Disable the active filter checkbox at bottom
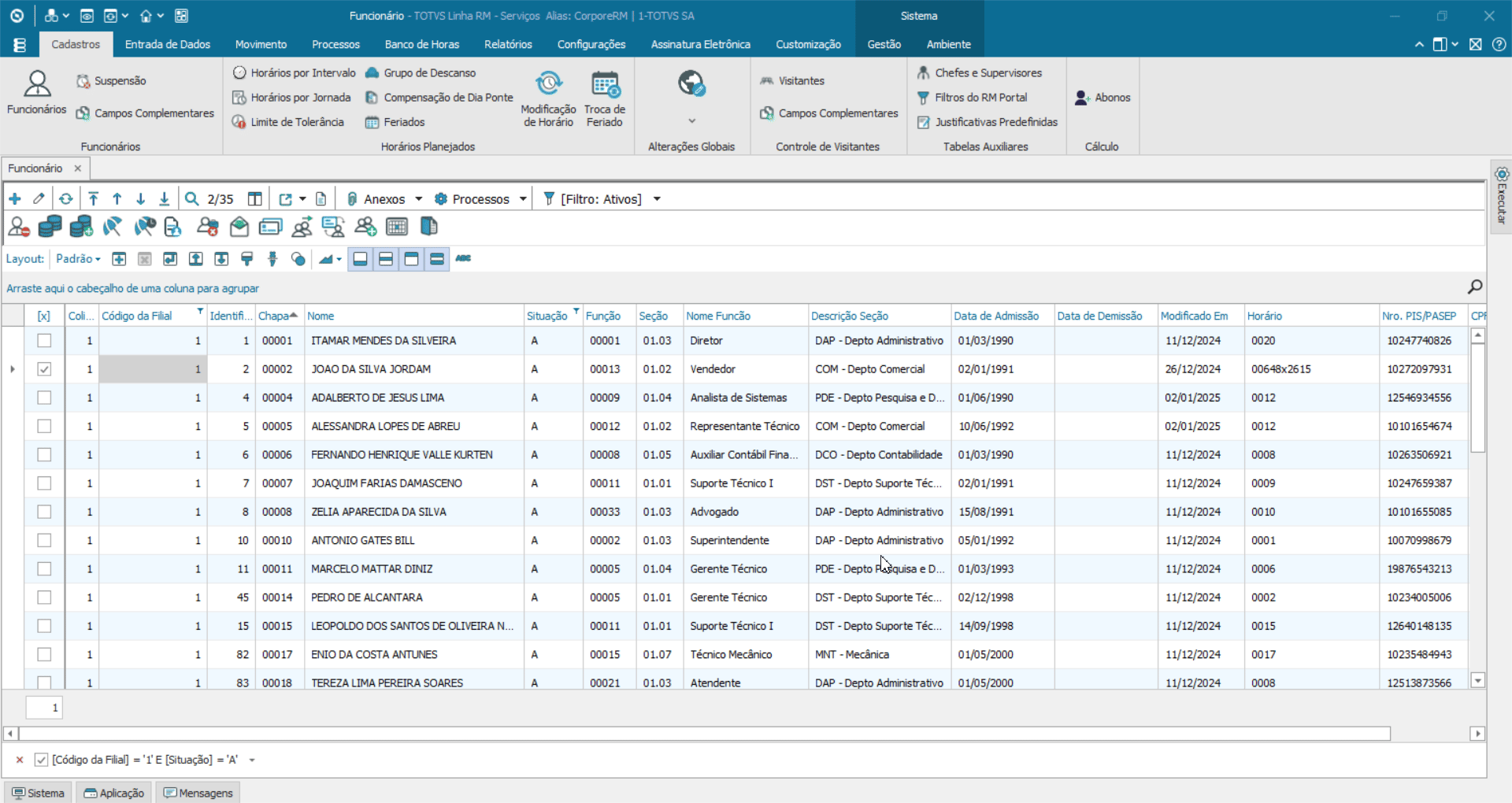The height and width of the screenshot is (803, 1512). click(41, 760)
